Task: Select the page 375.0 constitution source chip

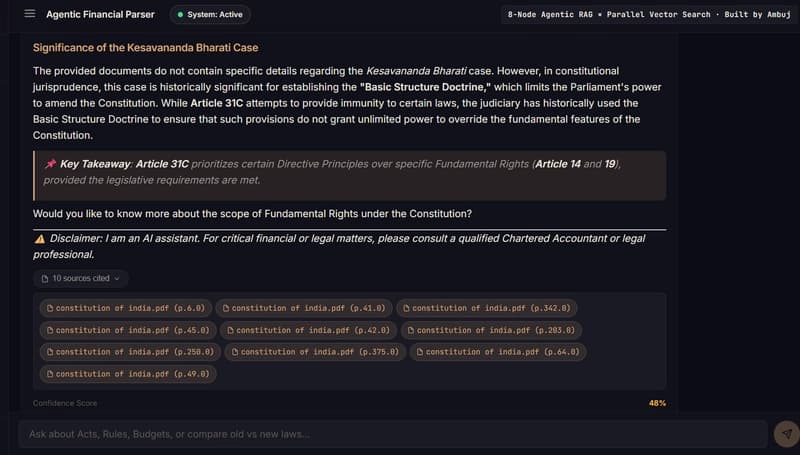Action: [315, 352]
